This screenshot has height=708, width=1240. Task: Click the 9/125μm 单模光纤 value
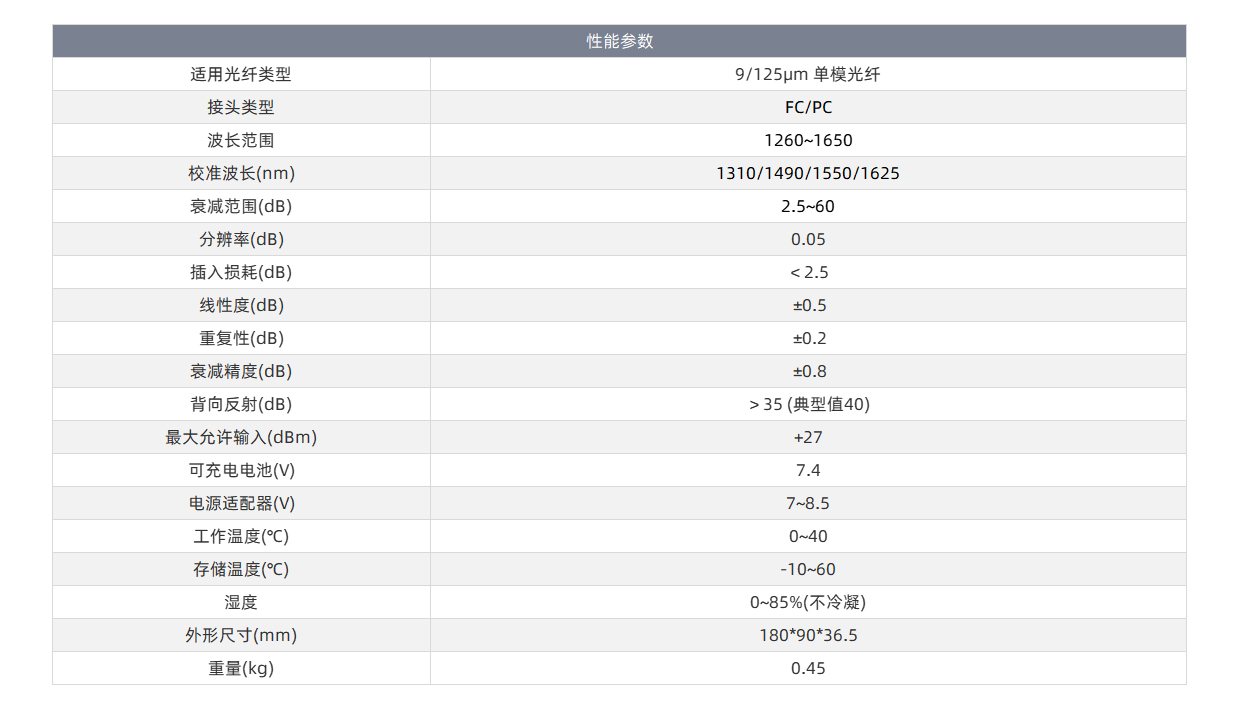pos(808,74)
